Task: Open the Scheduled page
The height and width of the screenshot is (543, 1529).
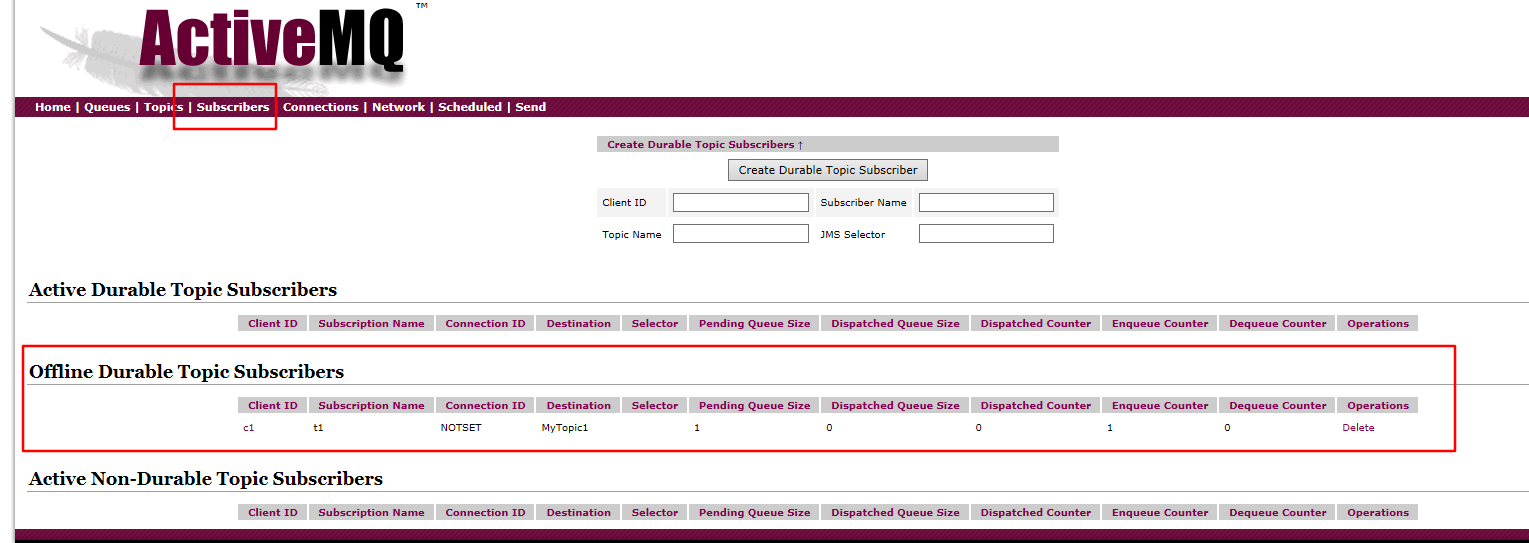Action: point(470,107)
